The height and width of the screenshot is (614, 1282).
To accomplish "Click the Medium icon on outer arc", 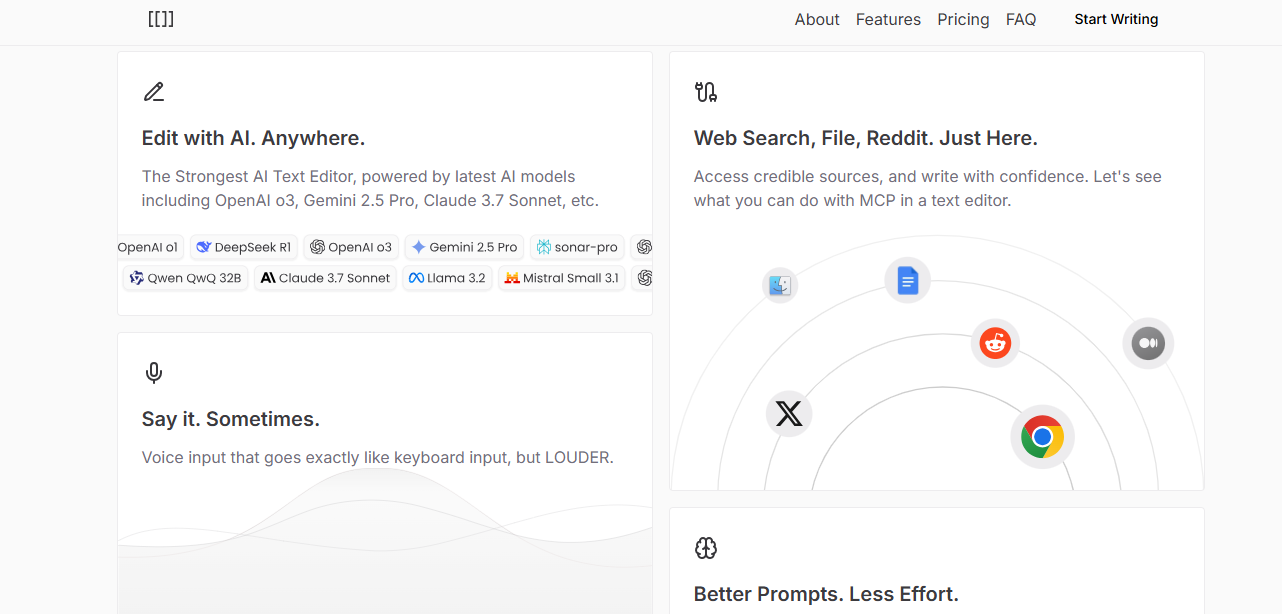I will [1147, 344].
